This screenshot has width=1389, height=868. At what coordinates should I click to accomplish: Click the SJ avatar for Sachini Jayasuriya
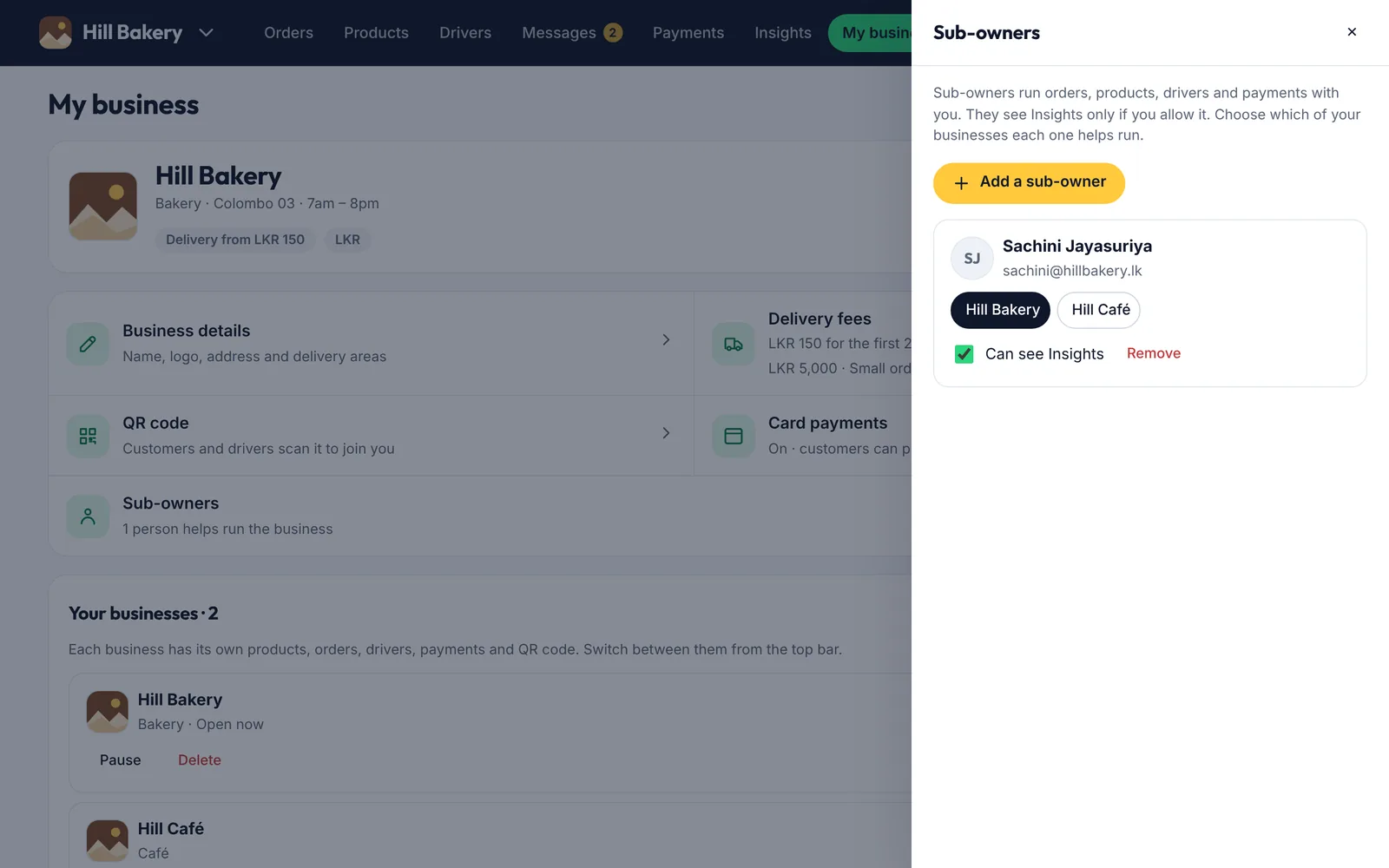(972, 259)
